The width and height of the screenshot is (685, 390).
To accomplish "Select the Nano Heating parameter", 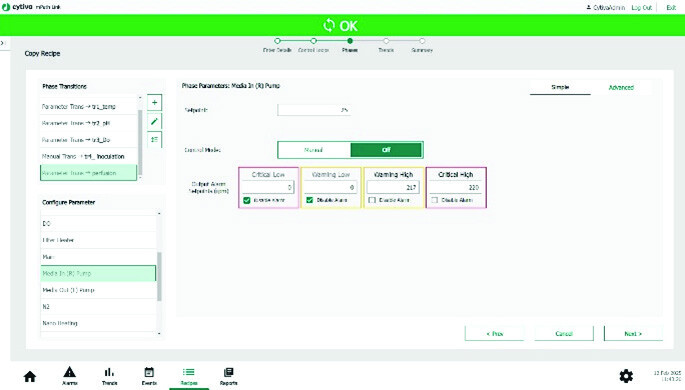I will pos(98,323).
